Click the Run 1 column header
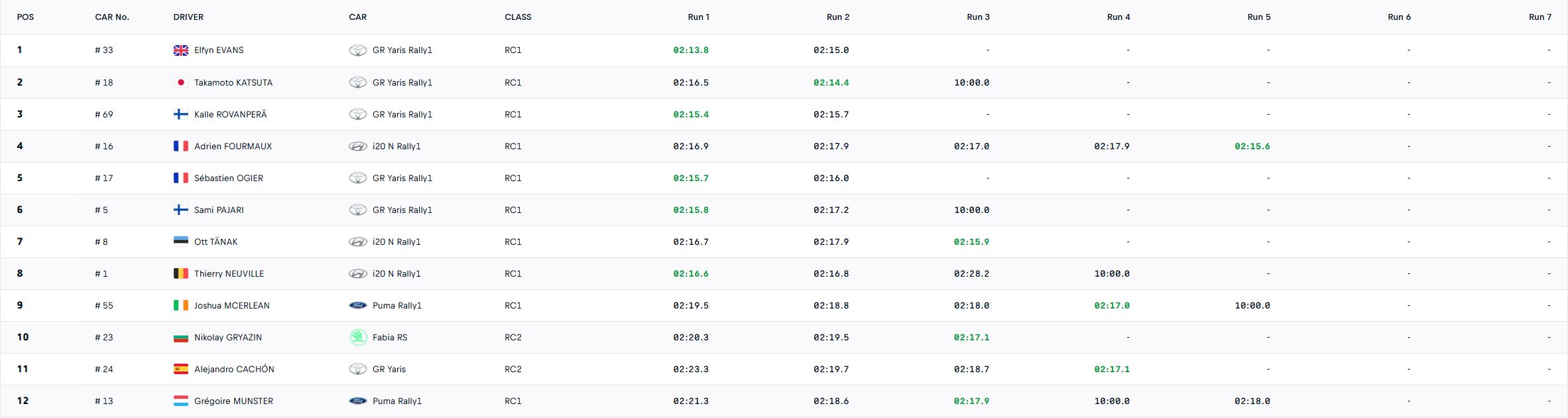1568x418 pixels. point(698,17)
